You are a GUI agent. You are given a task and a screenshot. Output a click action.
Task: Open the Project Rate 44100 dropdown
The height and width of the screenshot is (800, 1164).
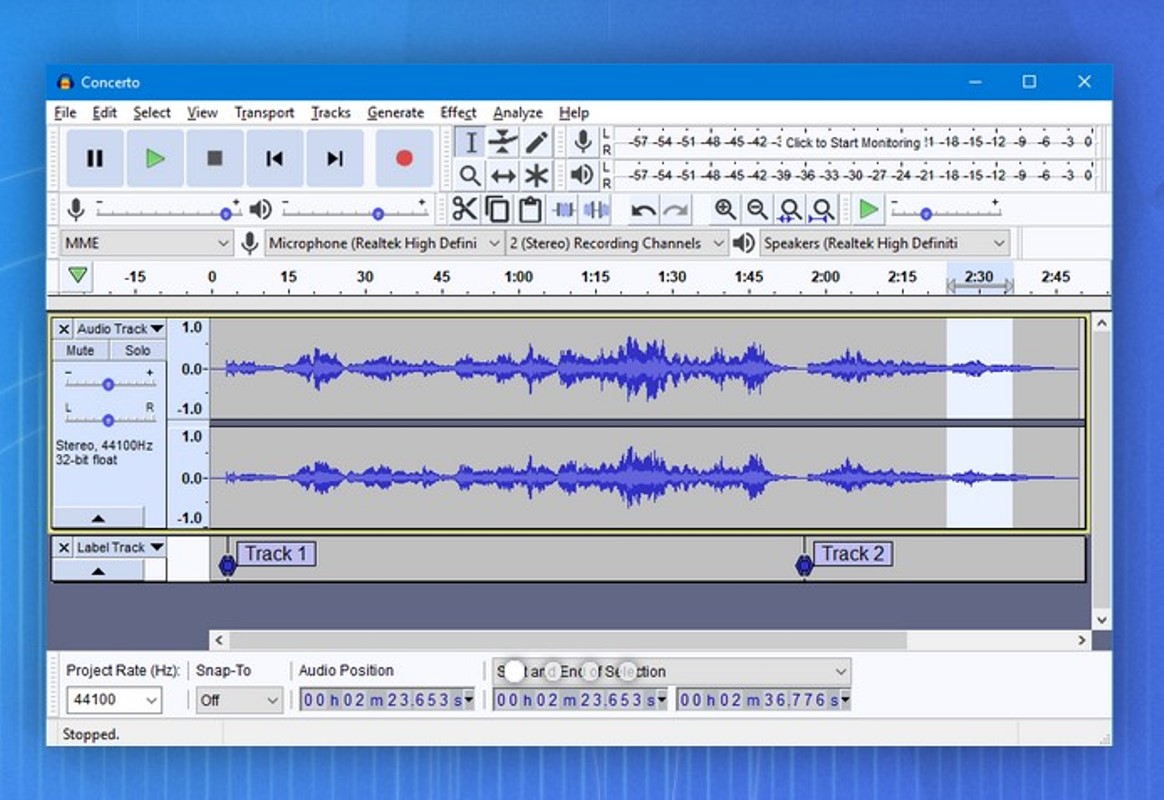(x=114, y=700)
